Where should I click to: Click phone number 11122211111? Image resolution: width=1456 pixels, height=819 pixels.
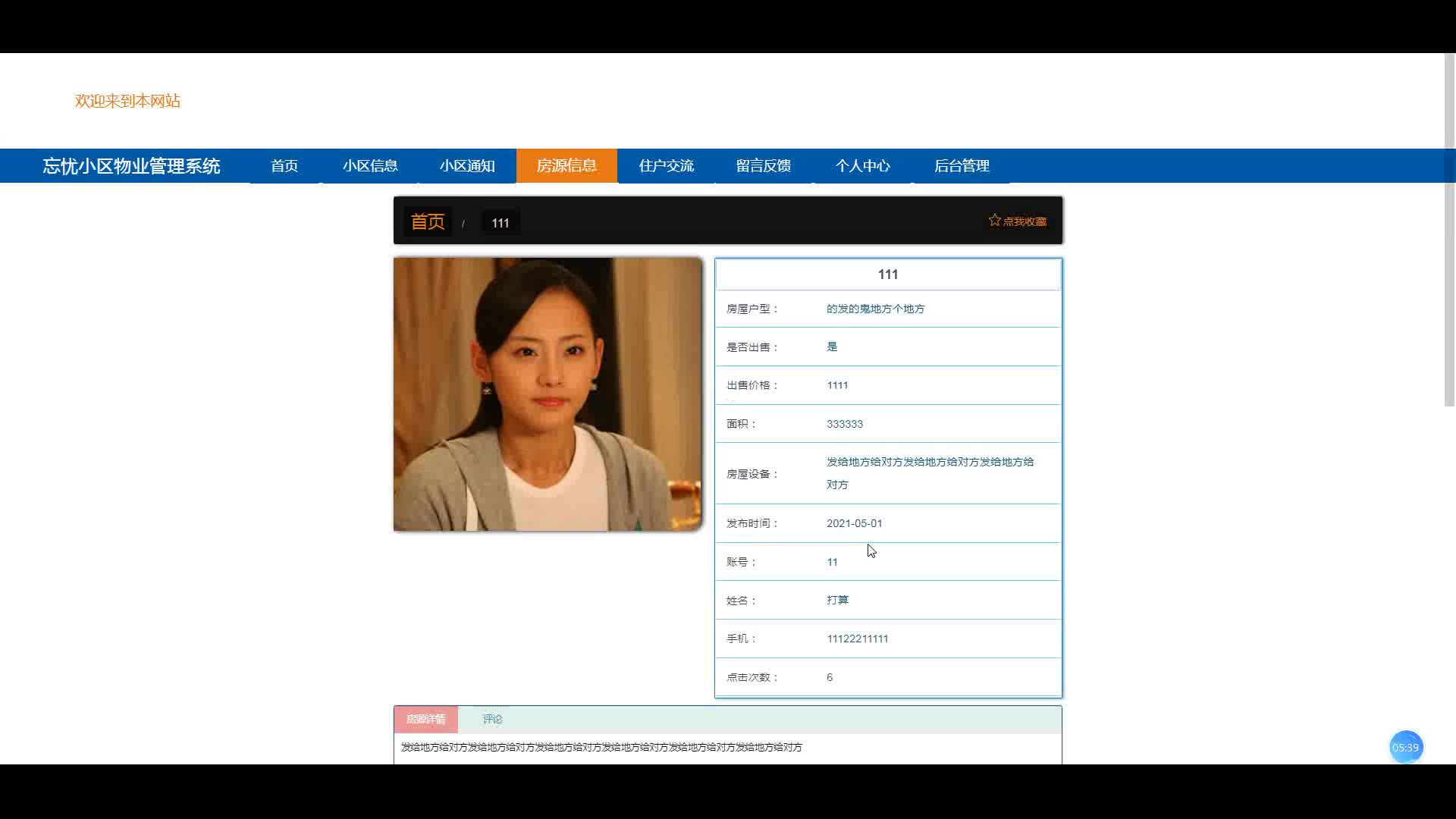pos(857,639)
